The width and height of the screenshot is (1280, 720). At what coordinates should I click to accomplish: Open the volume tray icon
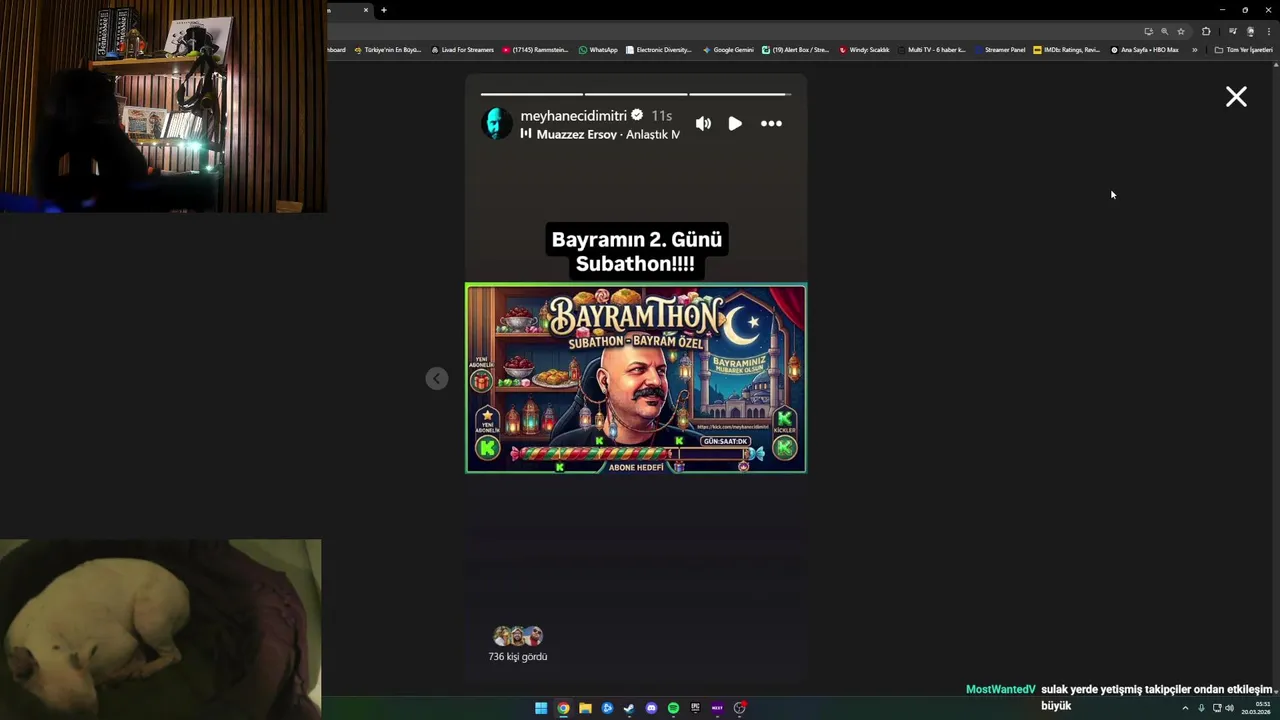tap(1229, 708)
